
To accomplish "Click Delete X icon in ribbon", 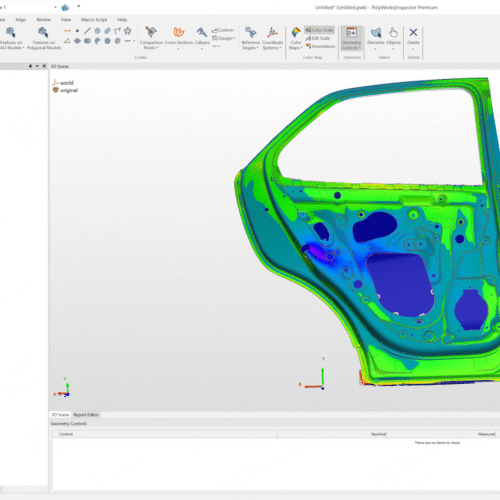I will point(413,32).
